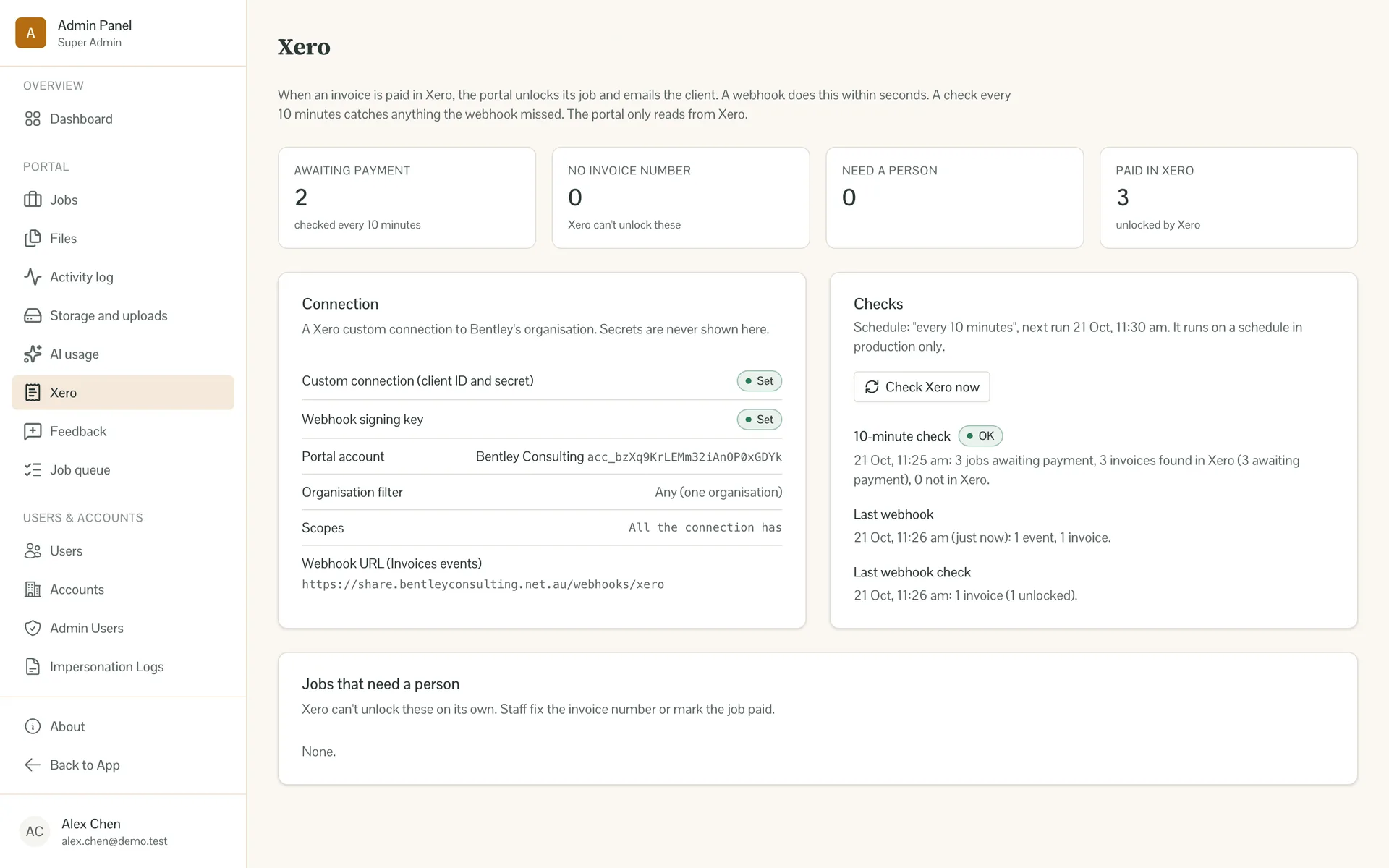Viewport: 1389px width, 868px height.
Task: Click the Check Xero now button
Action: pyautogui.click(x=922, y=387)
